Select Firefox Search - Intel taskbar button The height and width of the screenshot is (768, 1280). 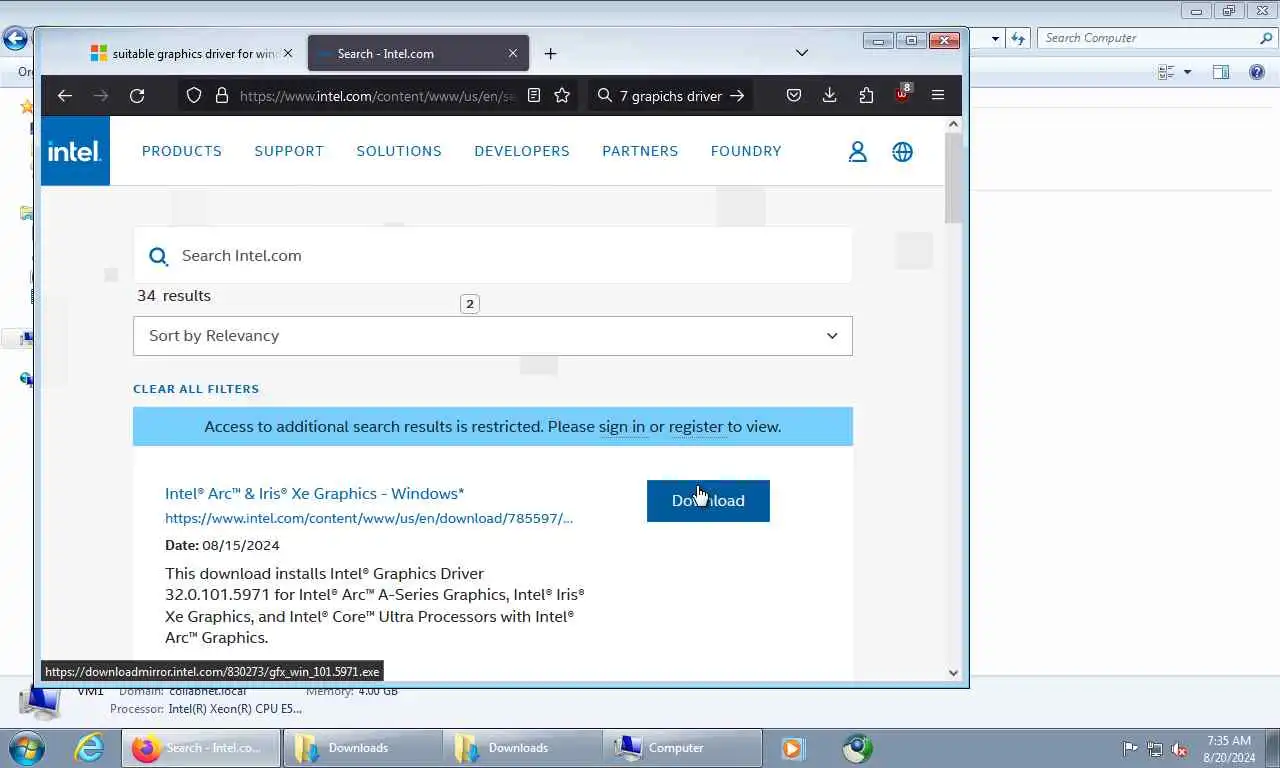(x=201, y=748)
